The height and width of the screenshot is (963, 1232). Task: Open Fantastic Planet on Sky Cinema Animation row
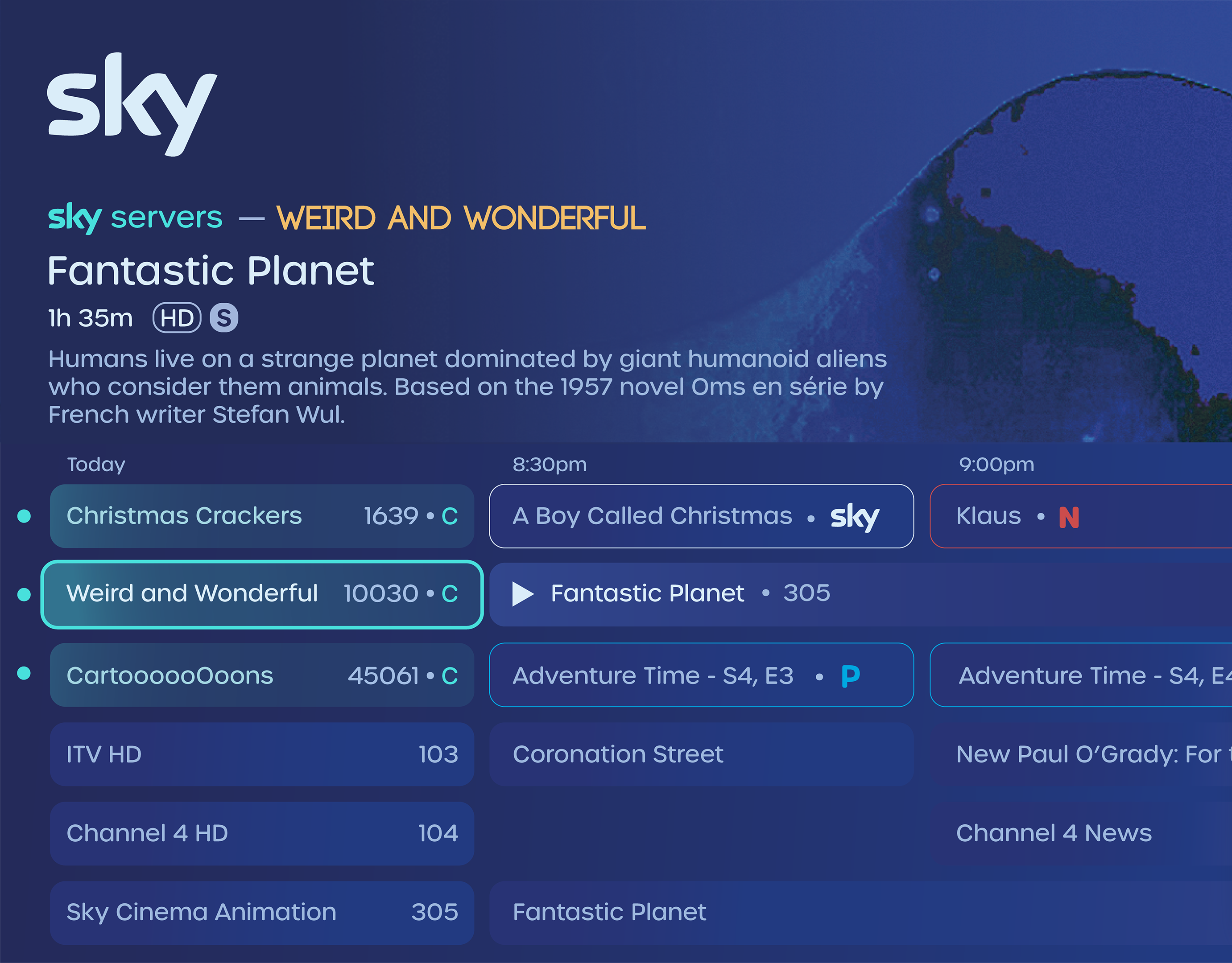pos(860,913)
